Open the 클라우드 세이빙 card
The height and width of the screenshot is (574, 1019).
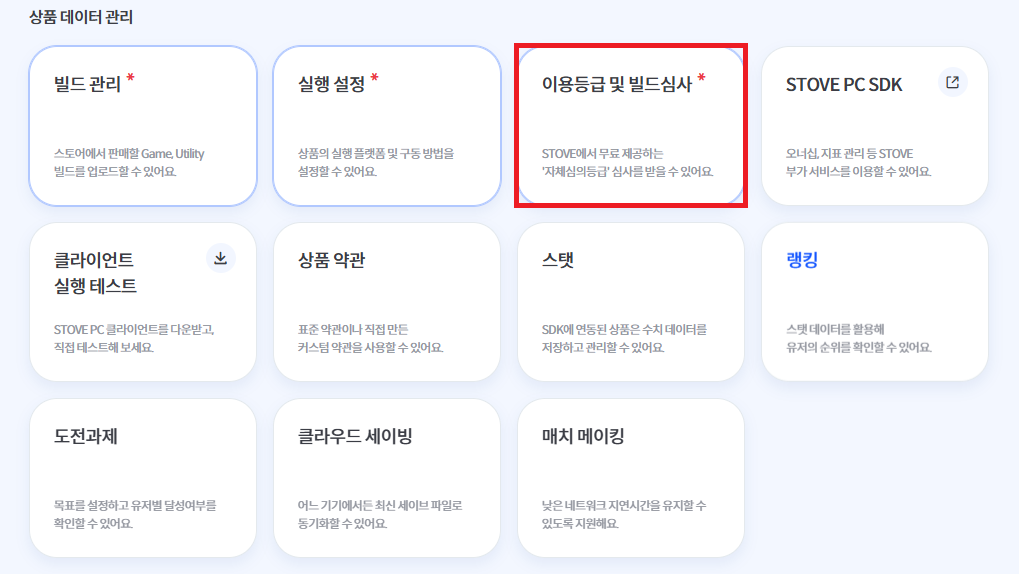click(387, 478)
